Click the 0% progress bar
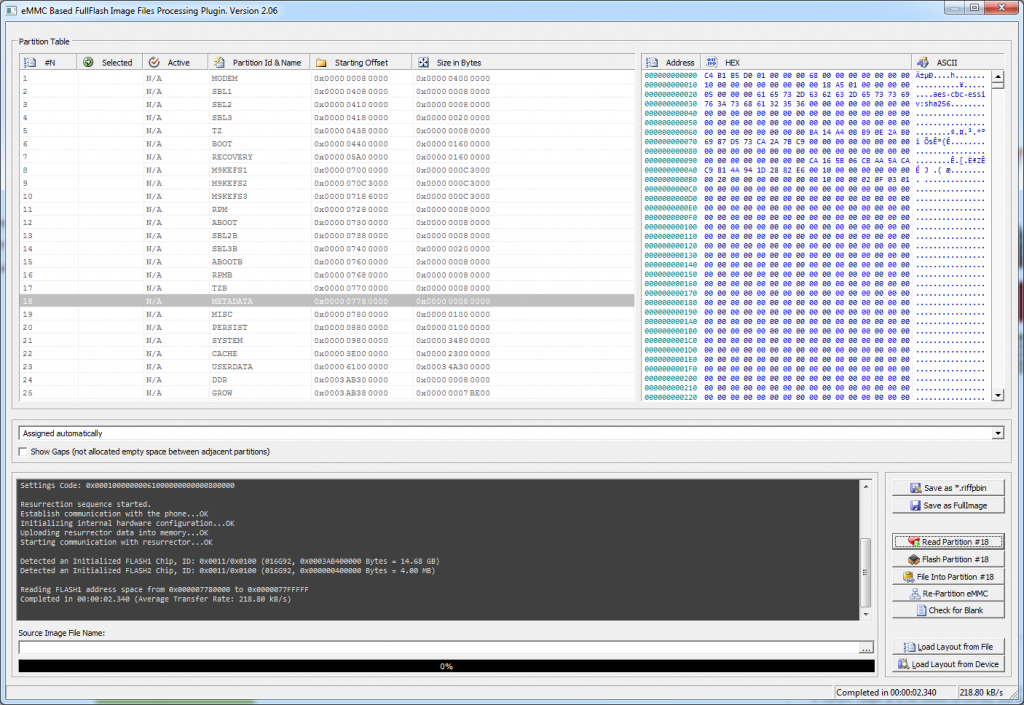This screenshot has width=1024, height=705. [x=446, y=666]
